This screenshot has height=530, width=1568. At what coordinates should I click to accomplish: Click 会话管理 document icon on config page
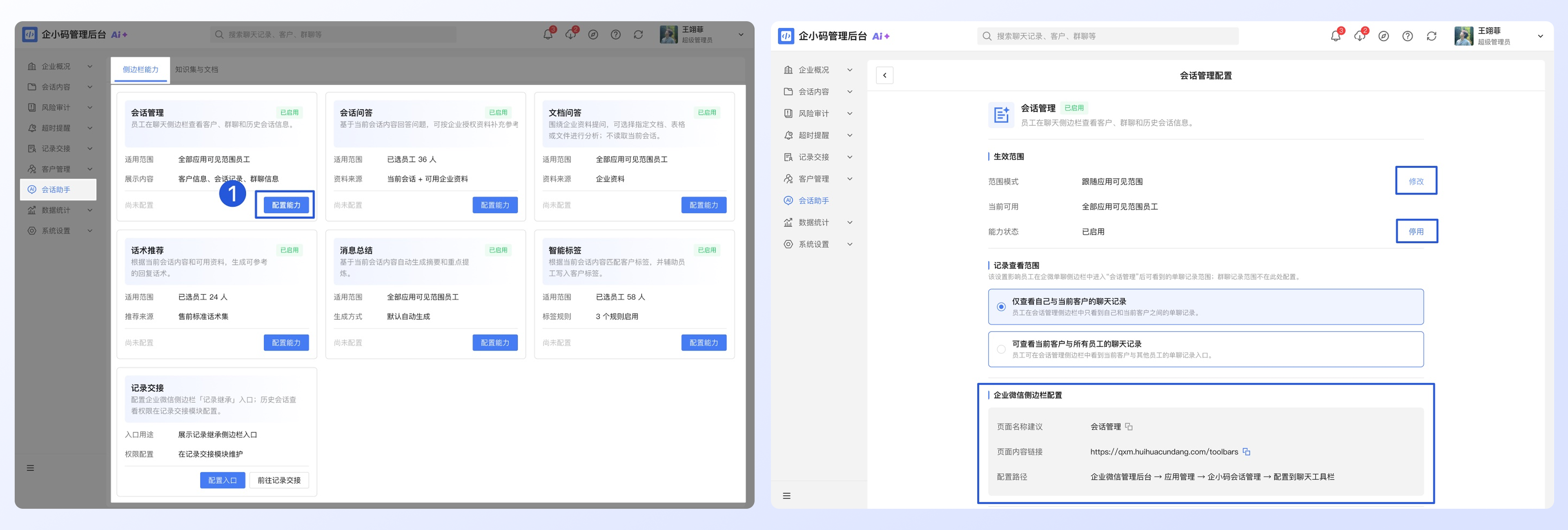(x=1001, y=114)
